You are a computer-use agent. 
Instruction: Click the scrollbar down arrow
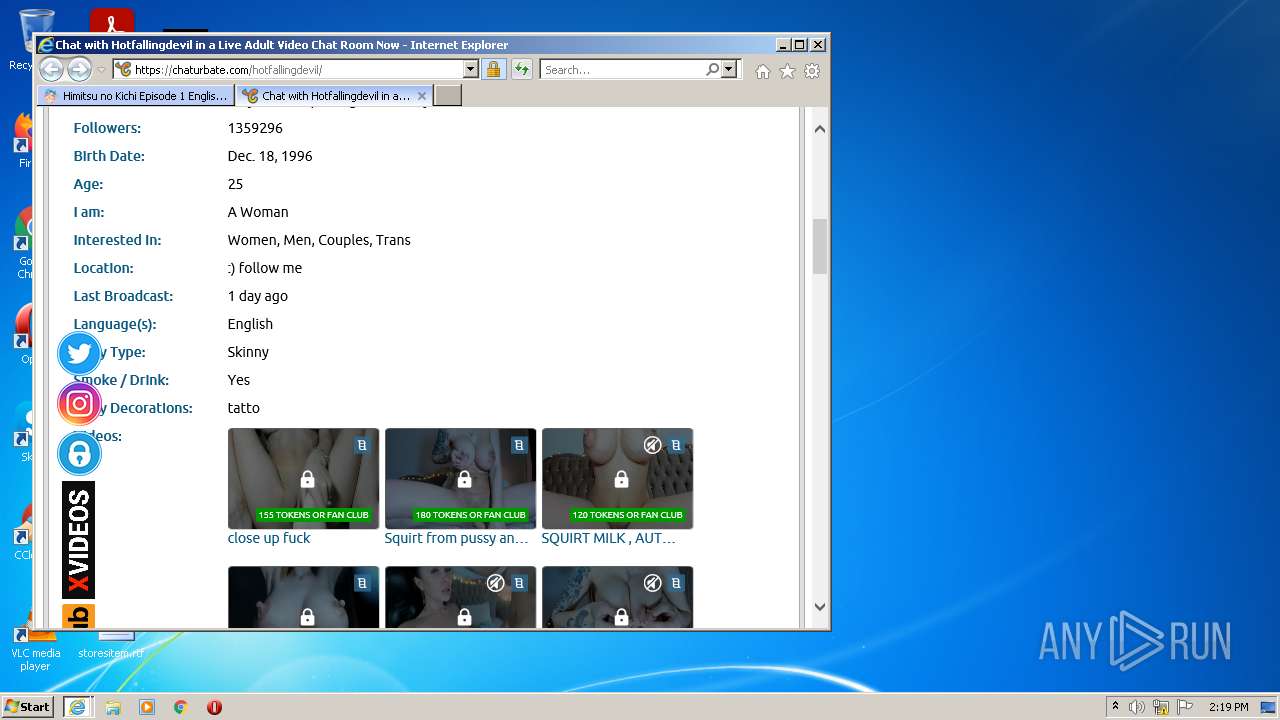point(819,606)
